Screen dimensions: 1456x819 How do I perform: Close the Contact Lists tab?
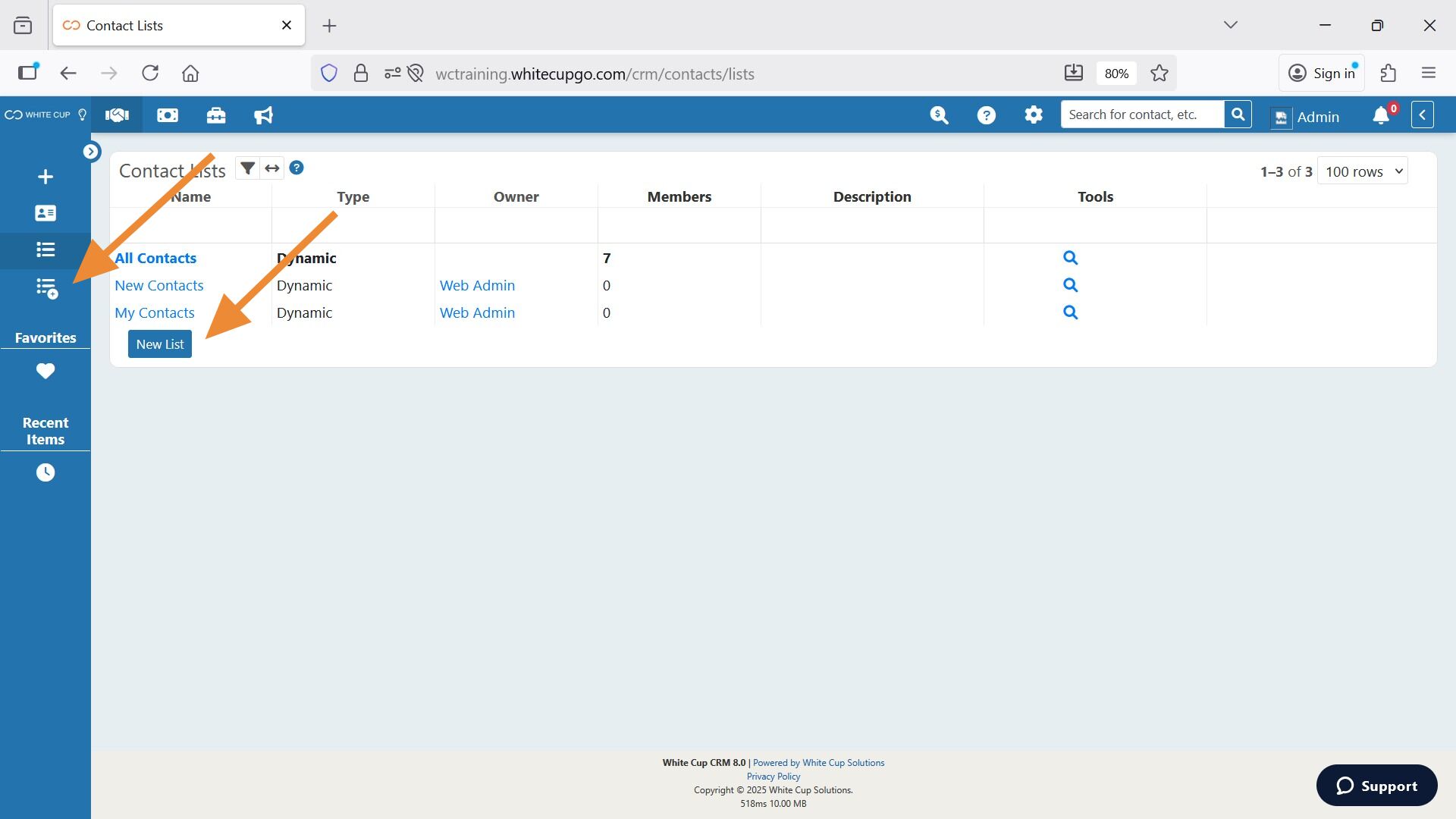[287, 25]
